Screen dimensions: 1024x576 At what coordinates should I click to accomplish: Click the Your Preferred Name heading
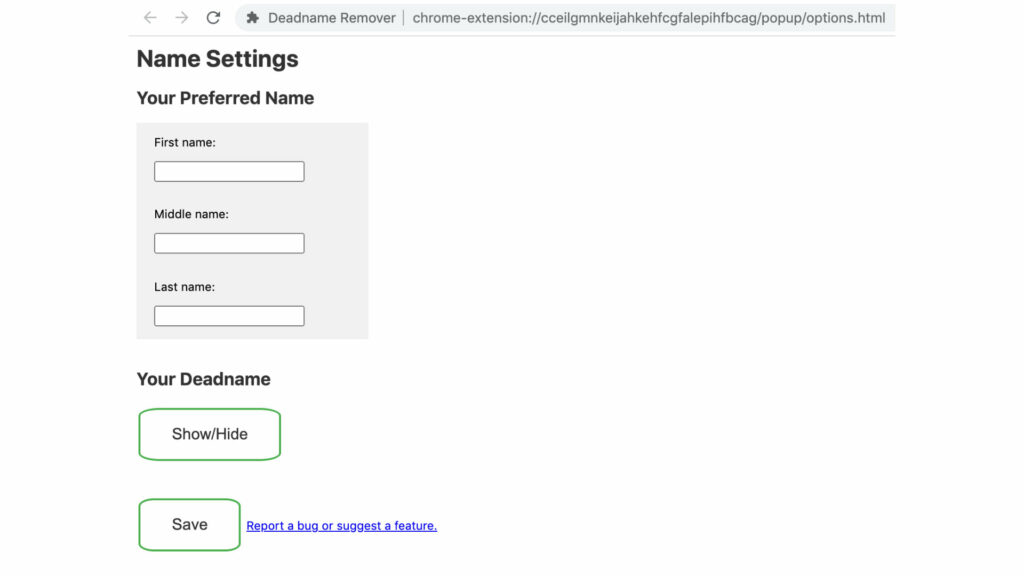coord(225,98)
